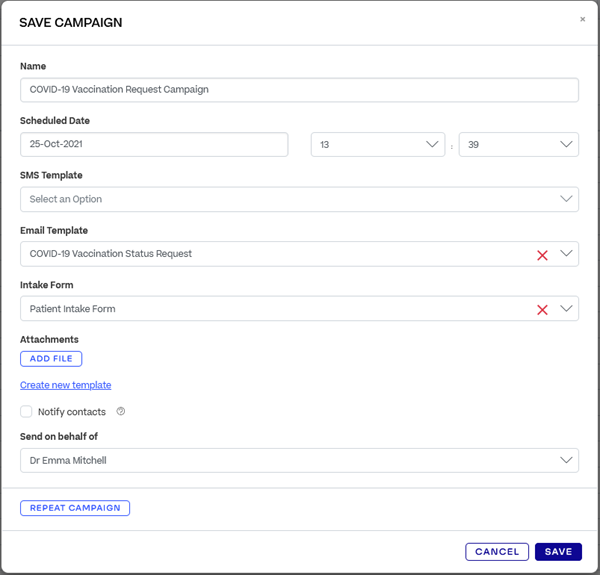Cancel the campaign dialog
The width and height of the screenshot is (600, 575).
497,552
